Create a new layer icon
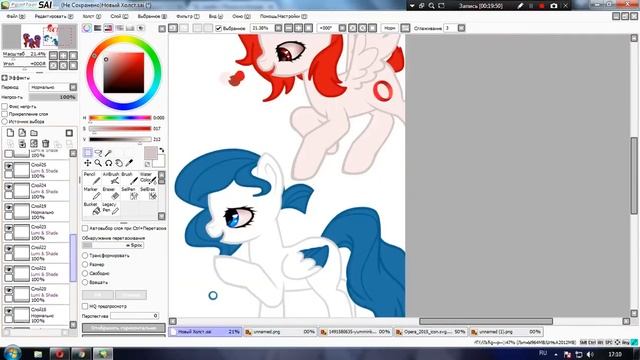 tap(10, 133)
